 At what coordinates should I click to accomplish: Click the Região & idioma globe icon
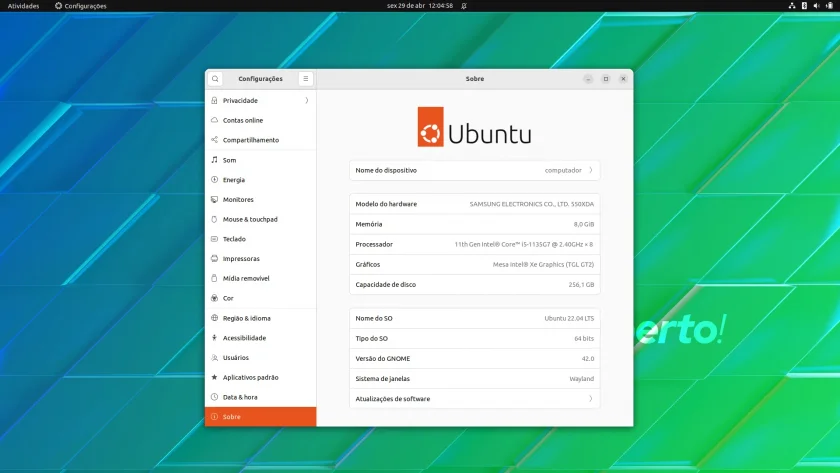pos(214,318)
